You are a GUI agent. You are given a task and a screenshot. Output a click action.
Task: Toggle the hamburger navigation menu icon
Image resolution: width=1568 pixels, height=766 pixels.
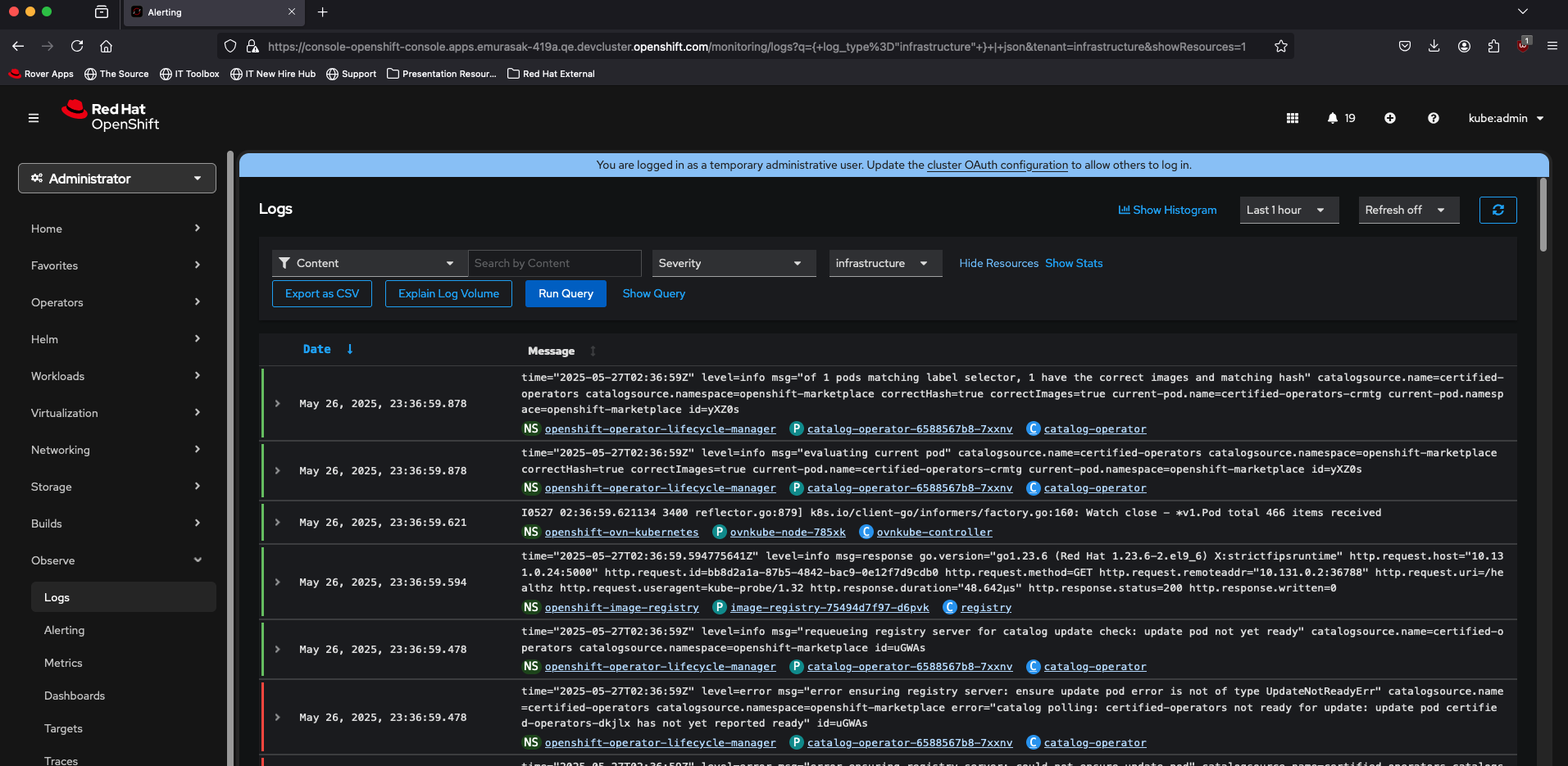(34, 118)
